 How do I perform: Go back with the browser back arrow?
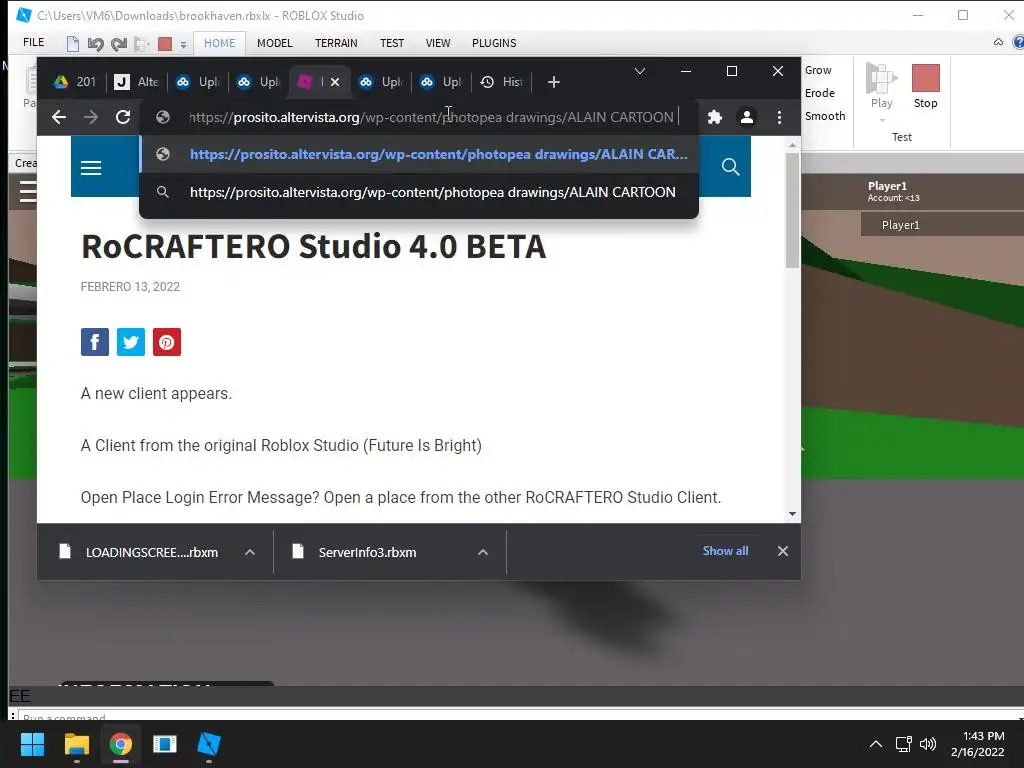click(59, 117)
